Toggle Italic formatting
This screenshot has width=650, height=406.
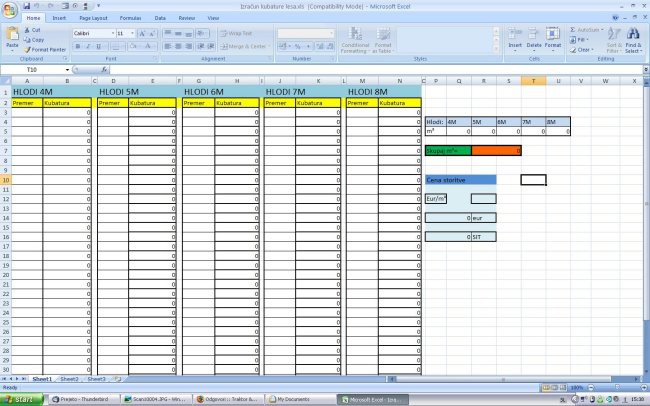coord(88,46)
